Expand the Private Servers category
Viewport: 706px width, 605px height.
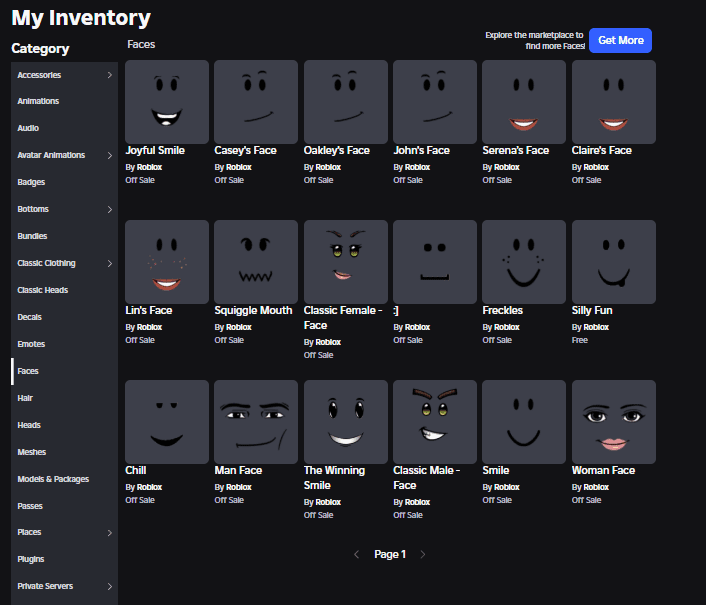coord(109,586)
